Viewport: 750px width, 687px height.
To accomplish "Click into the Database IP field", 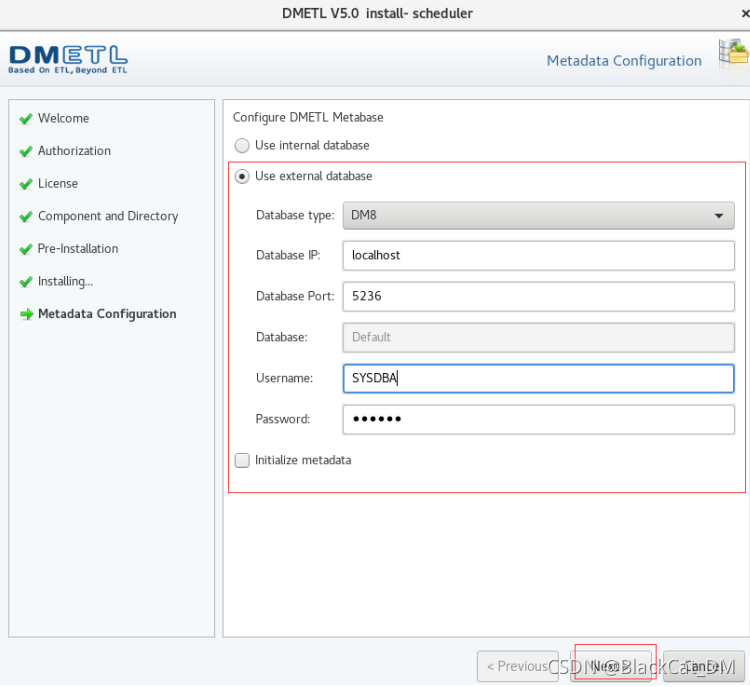I will click(x=538, y=255).
